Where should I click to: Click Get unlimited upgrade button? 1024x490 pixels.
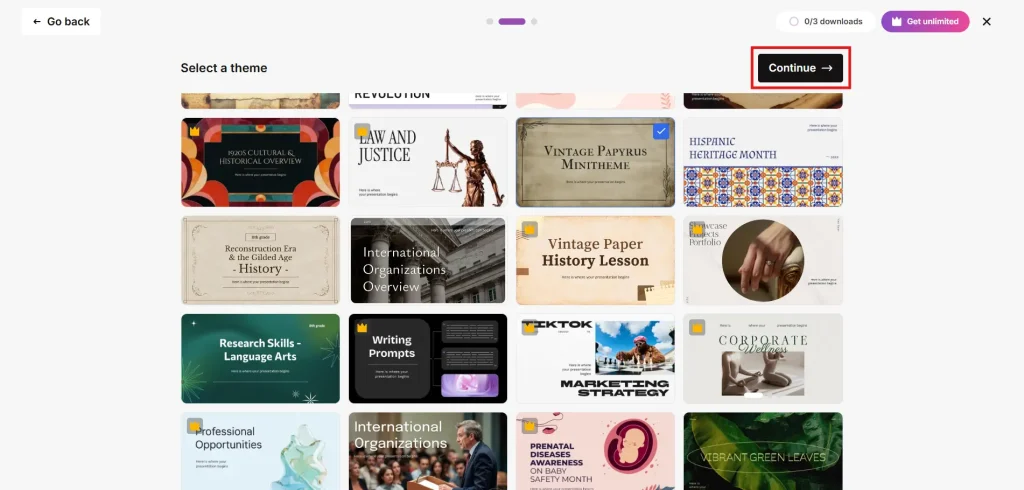(x=925, y=22)
